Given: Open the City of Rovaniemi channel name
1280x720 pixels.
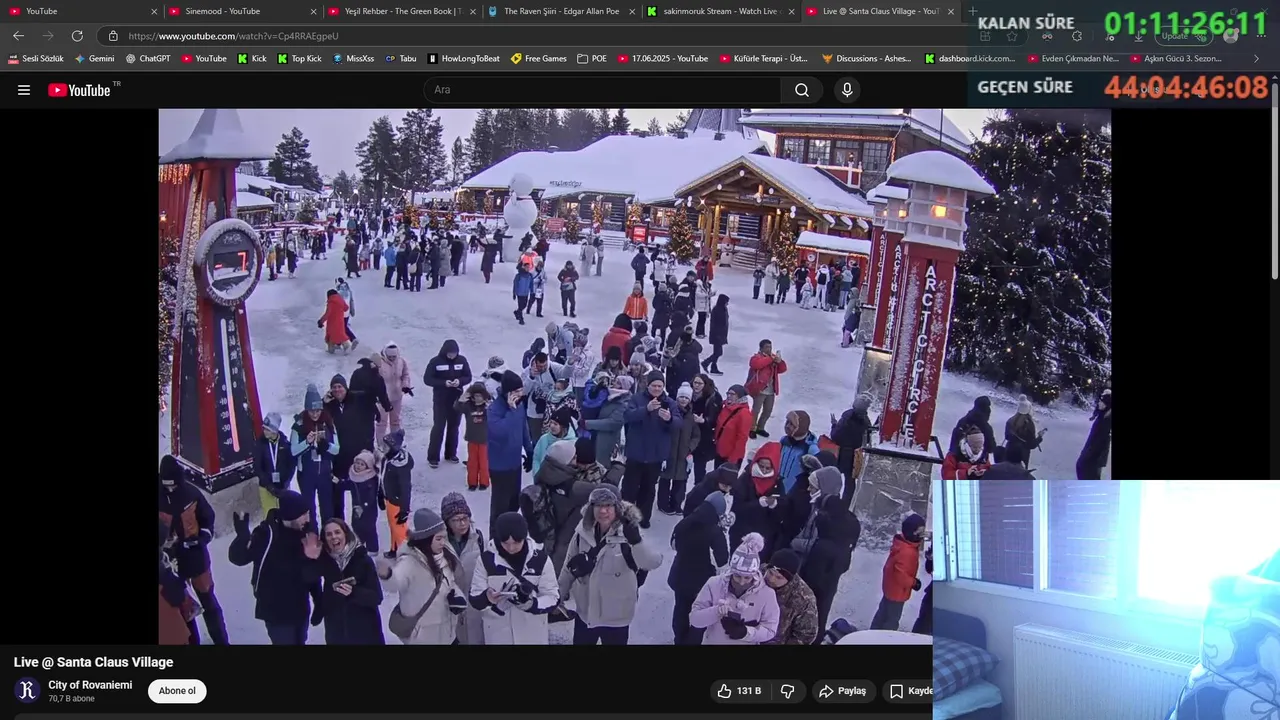Looking at the screenshot, I should click(x=90, y=685).
